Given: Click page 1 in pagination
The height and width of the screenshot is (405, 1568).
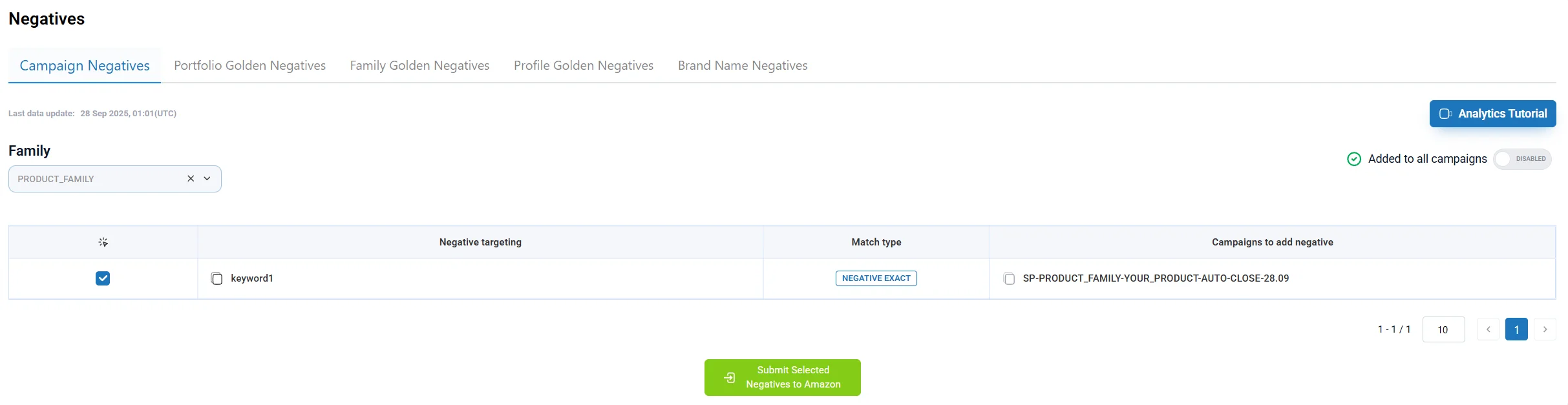Looking at the screenshot, I should pos(1517,329).
